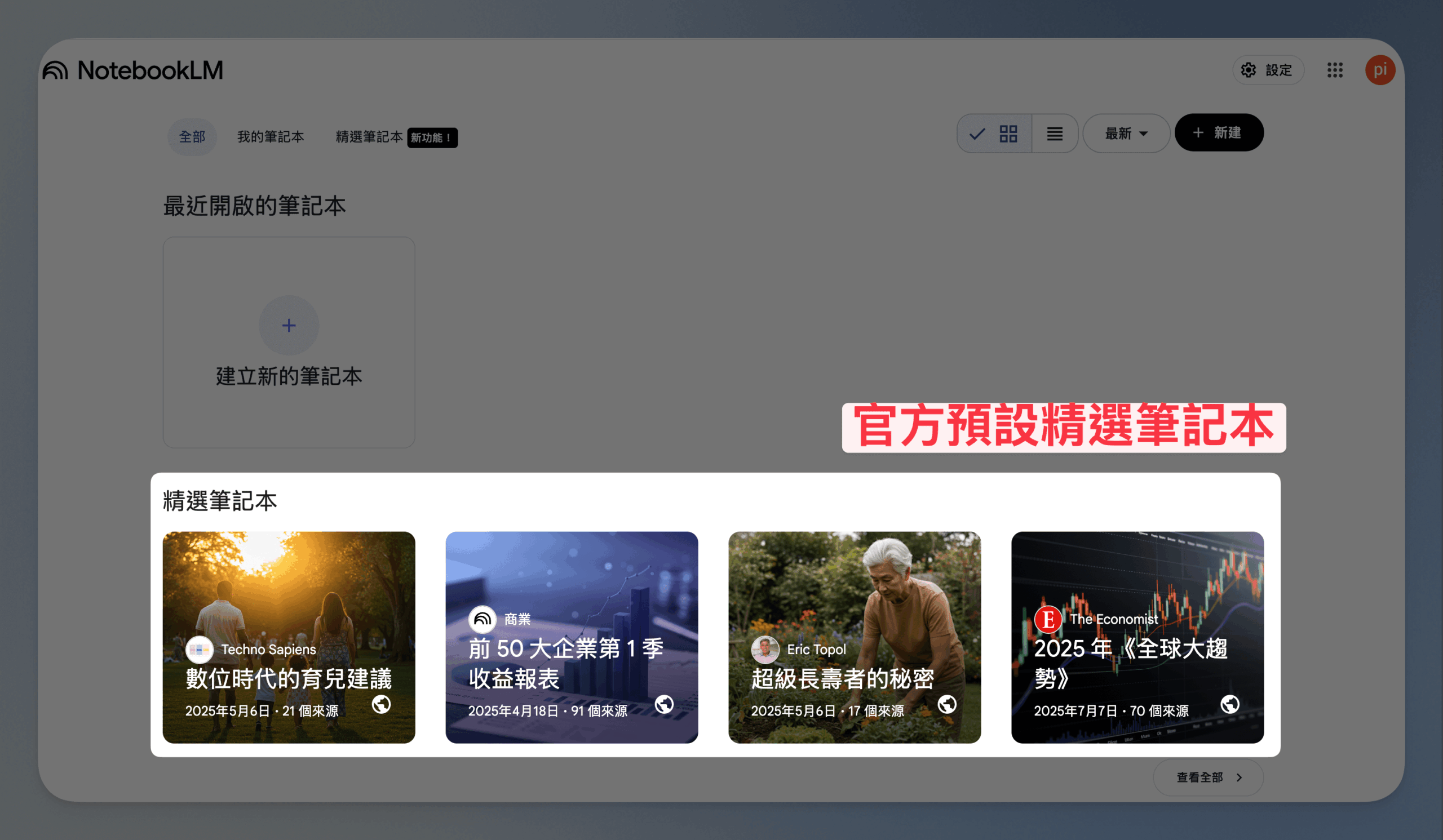This screenshot has height=840, width=1443.
Task: Click globe icon on Techno Sapiens card
Action: pos(382,704)
